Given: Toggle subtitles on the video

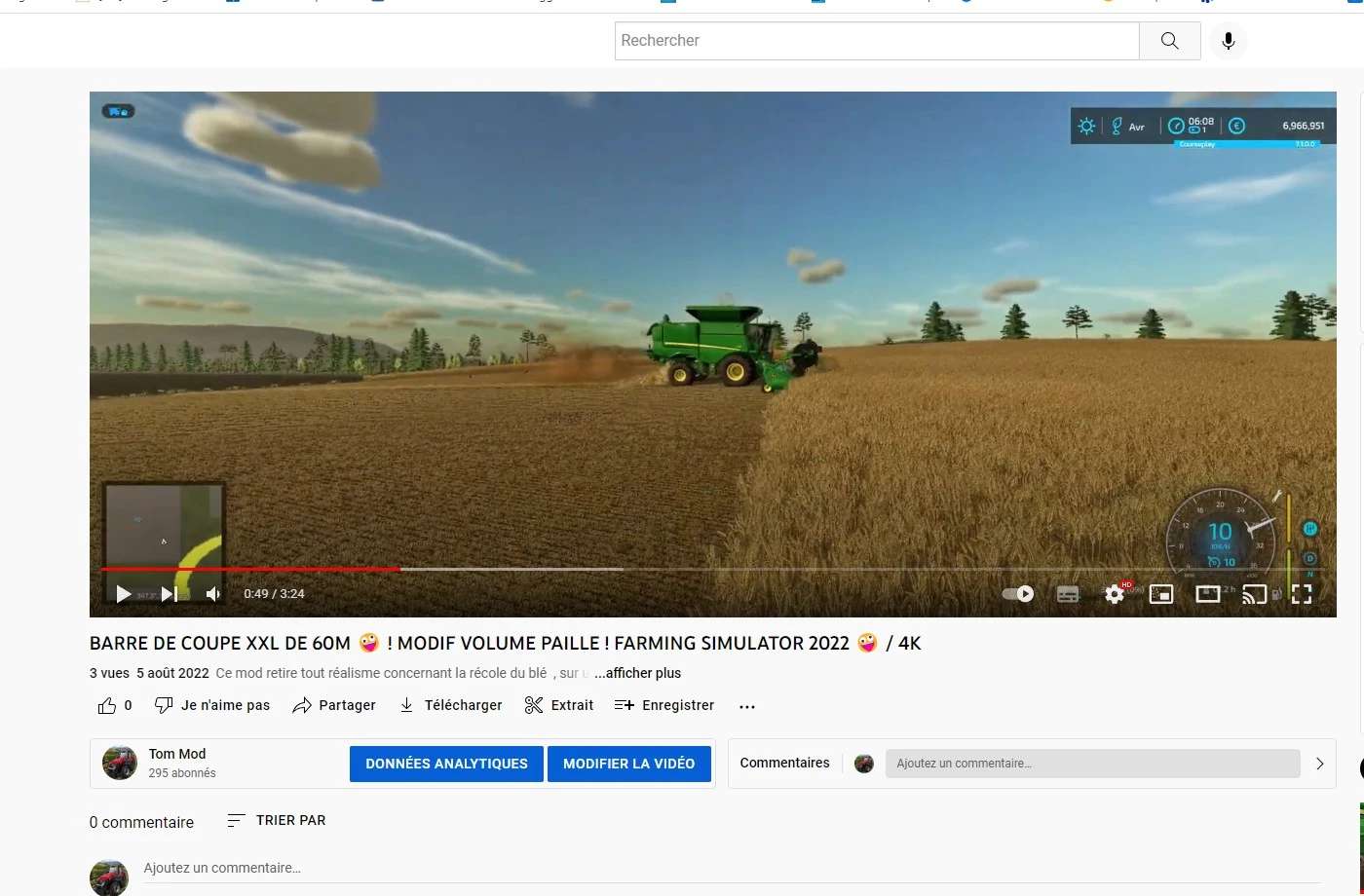Looking at the screenshot, I should tap(1068, 594).
